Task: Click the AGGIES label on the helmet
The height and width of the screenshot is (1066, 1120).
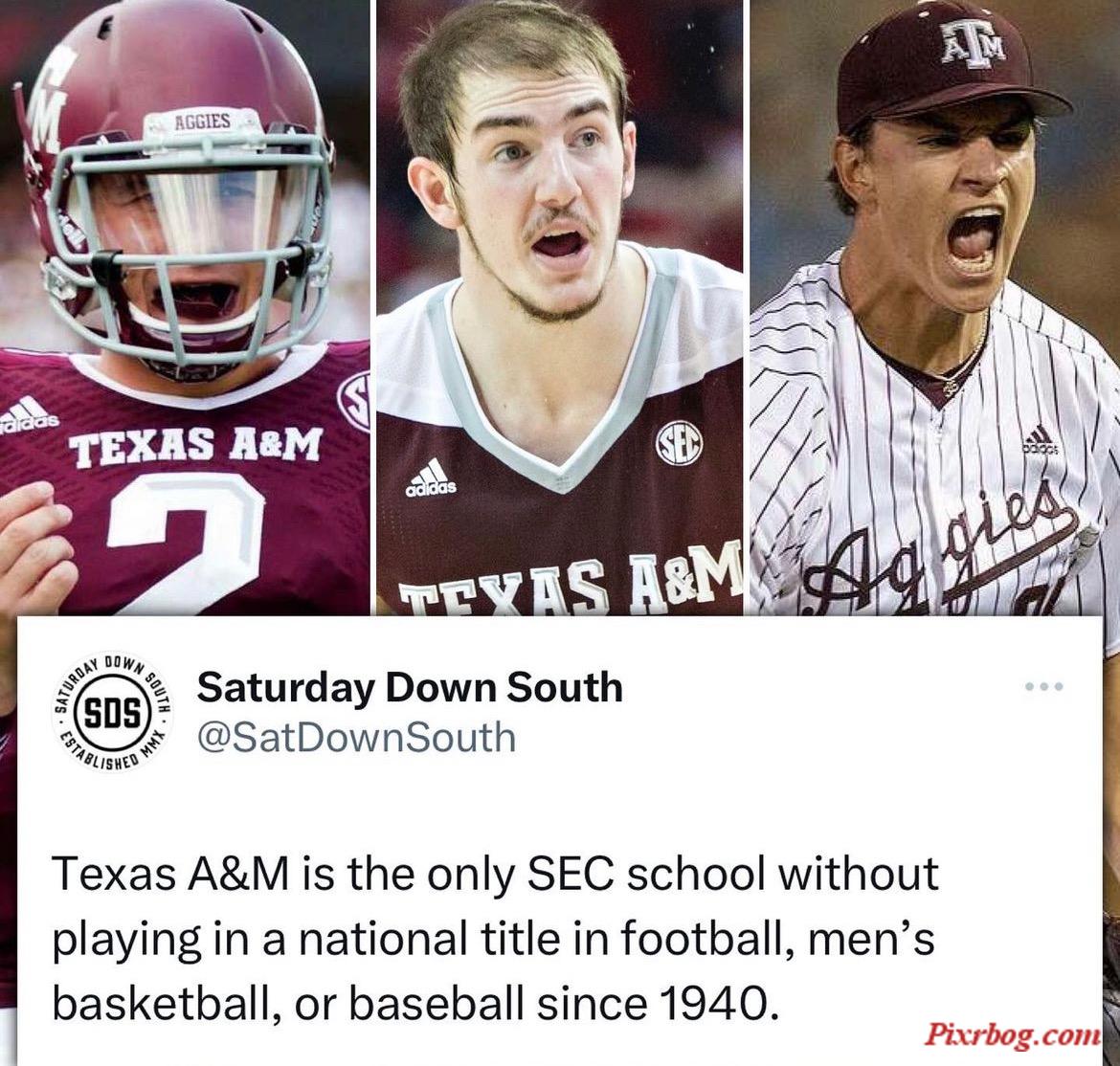Action: click(203, 122)
